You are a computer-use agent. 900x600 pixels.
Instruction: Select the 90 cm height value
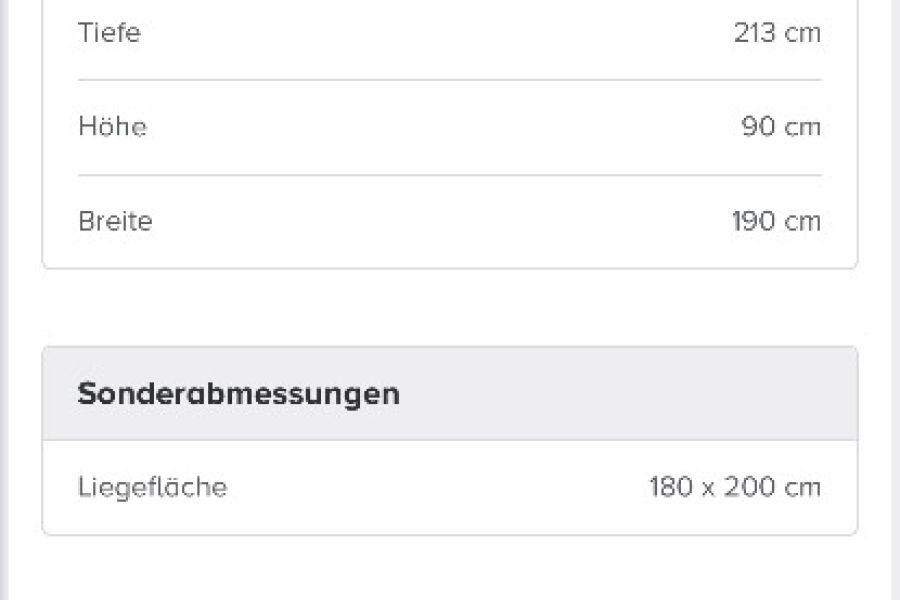point(781,126)
